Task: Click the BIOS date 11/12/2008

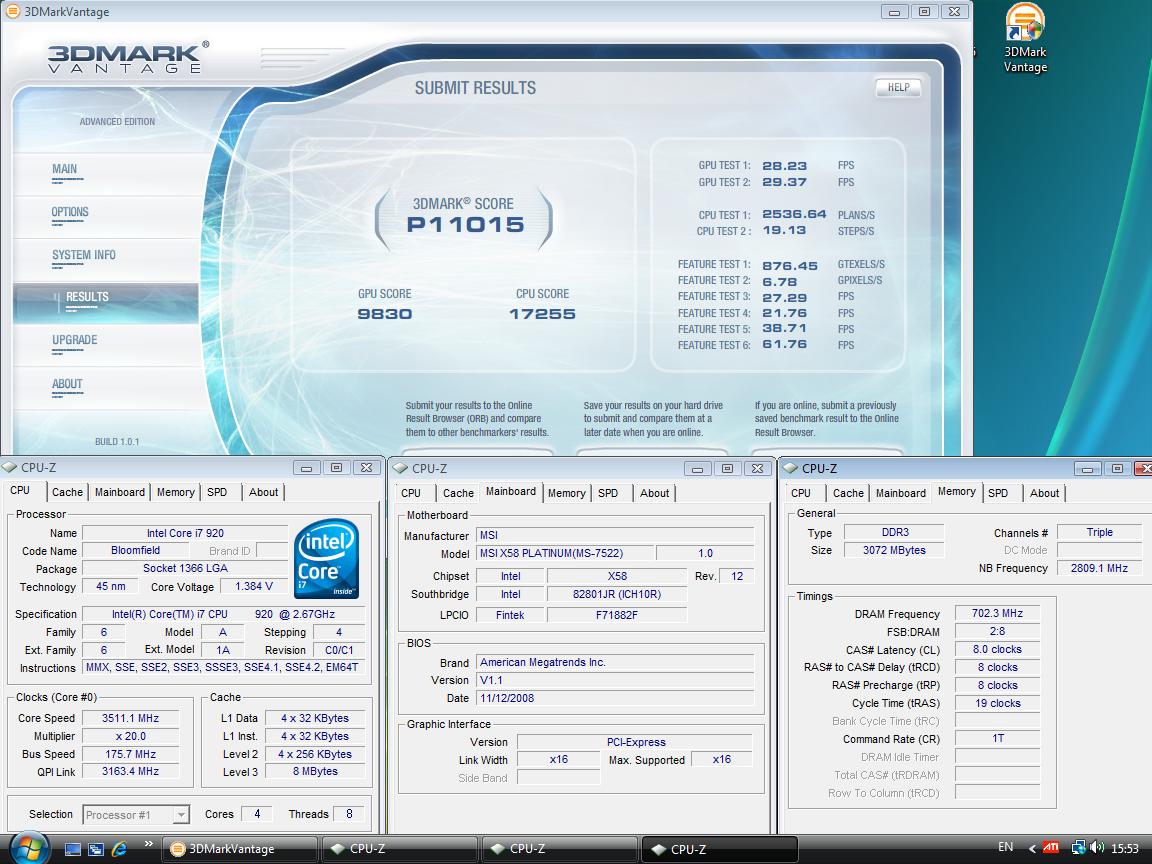Action: coord(615,699)
